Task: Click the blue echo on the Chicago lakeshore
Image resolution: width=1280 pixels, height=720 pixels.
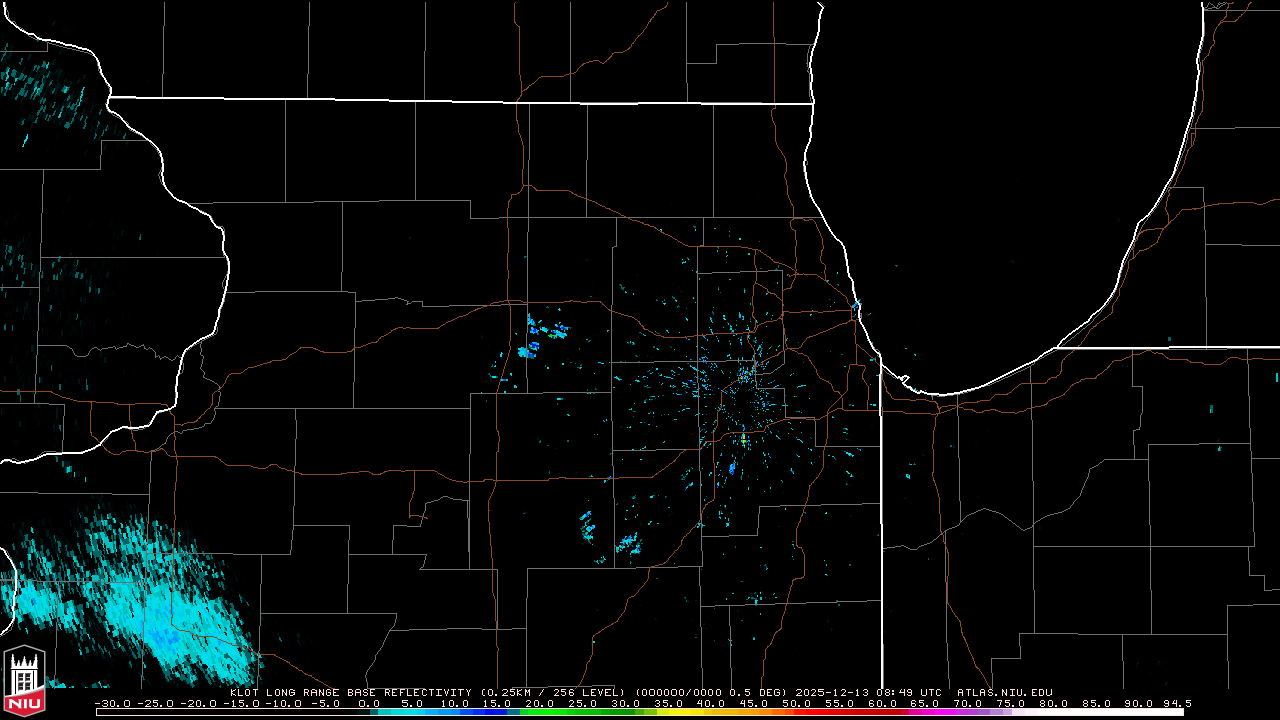Action: pyautogui.click(x=856, y=304)
